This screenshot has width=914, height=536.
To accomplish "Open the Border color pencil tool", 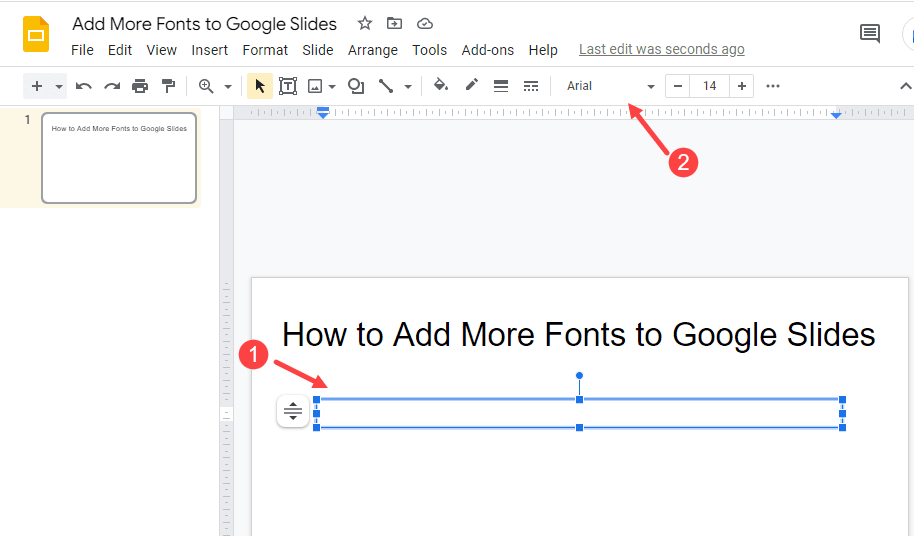I will click(x=472, y=86).
